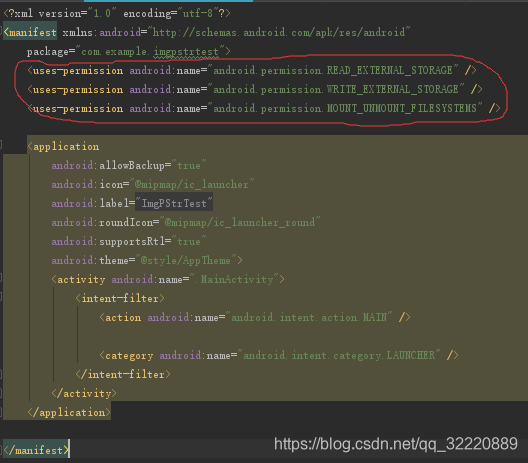The height and width of the screenshot is (463, 528).
Task: Click the opening intent-filter tag
Action: tap(120, 298)
